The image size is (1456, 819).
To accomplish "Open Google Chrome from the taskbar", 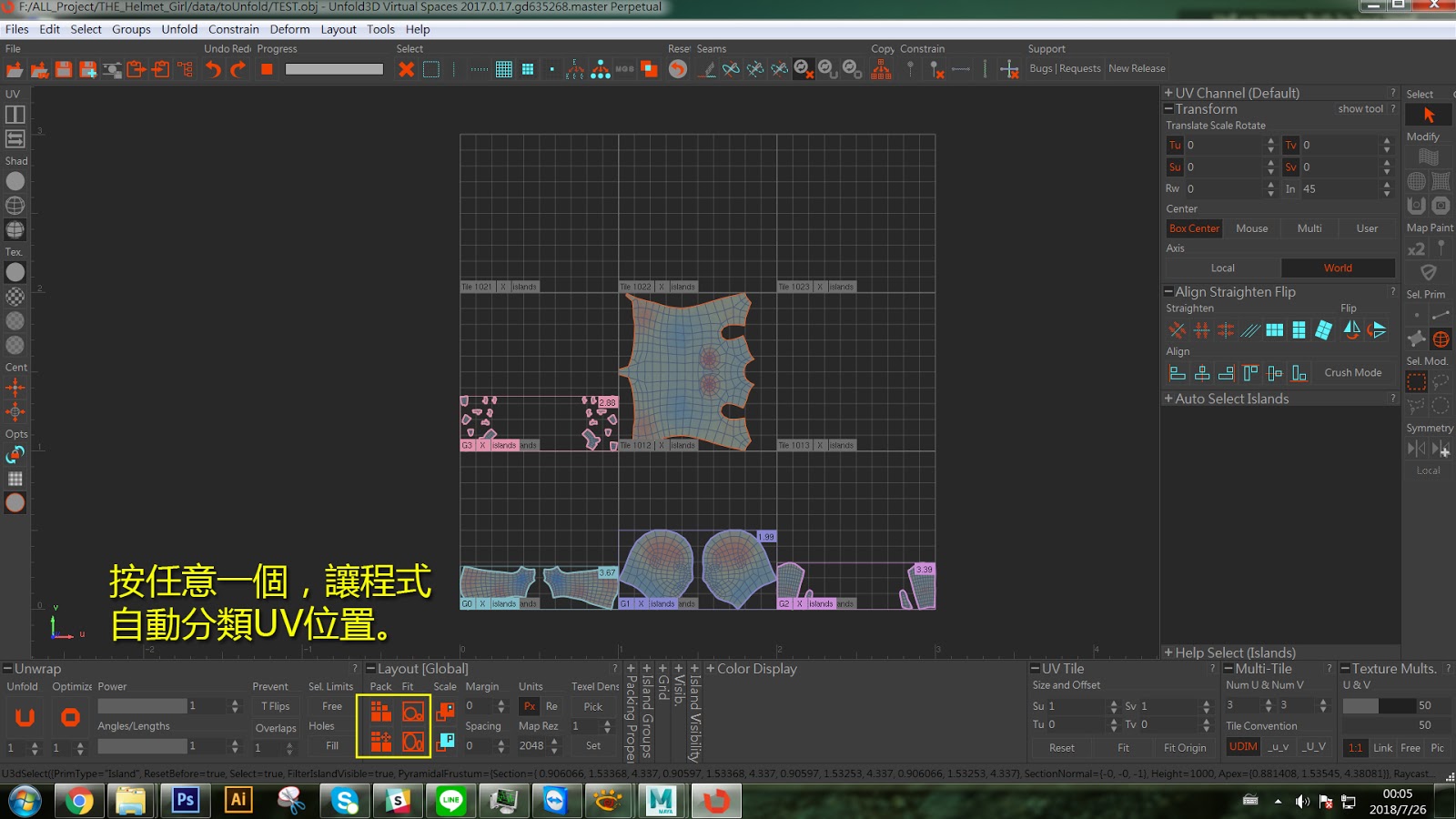I will tap(78, 800).
